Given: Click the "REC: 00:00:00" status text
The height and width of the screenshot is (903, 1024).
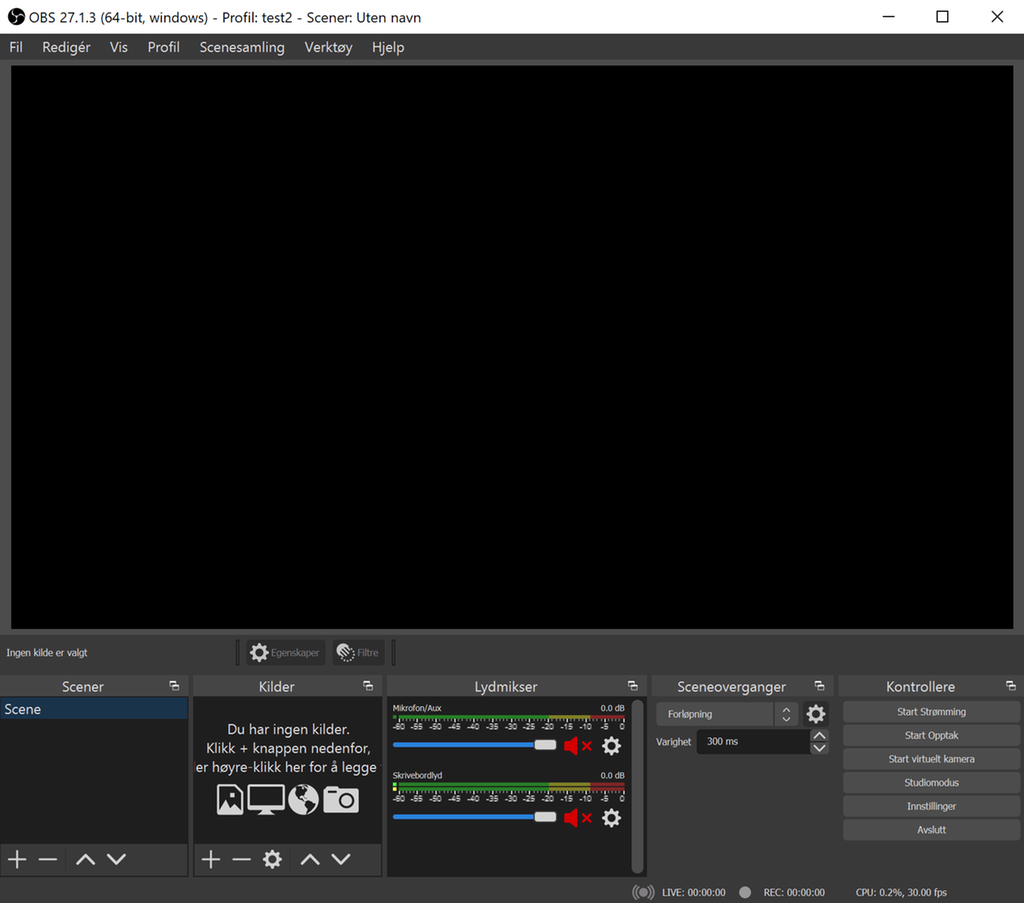Looking at the screenshot, I should click(794, 893).
